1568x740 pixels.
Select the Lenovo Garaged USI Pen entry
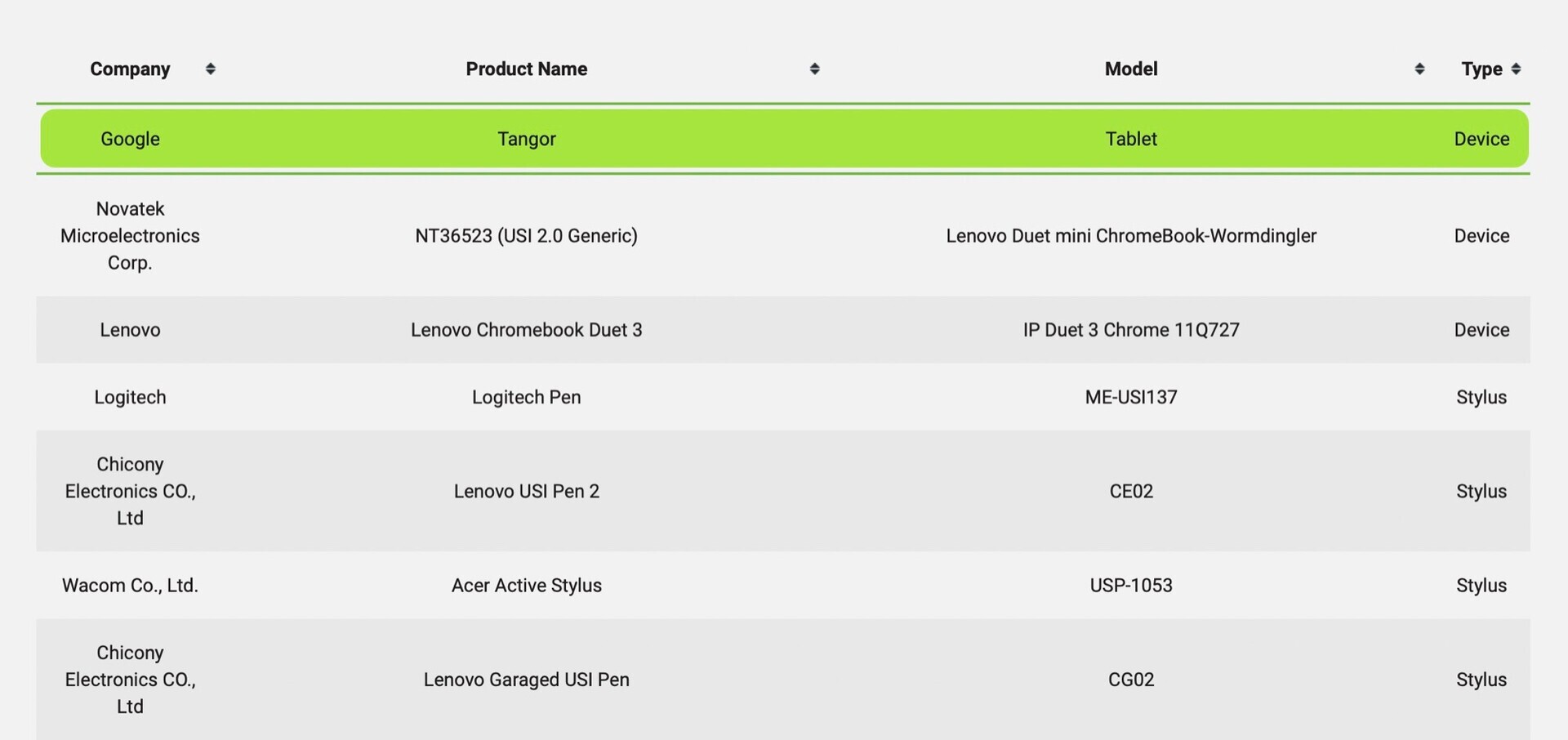(526, 680)
